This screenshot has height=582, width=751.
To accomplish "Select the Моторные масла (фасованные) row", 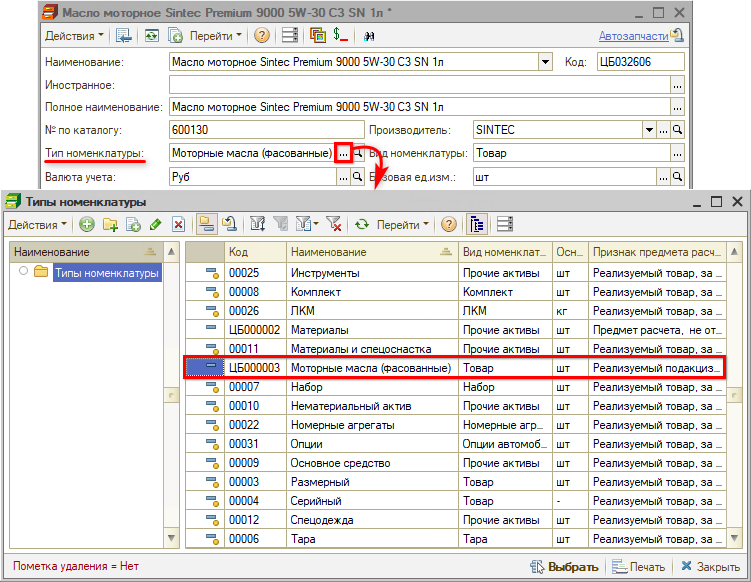I will point(370,368).
